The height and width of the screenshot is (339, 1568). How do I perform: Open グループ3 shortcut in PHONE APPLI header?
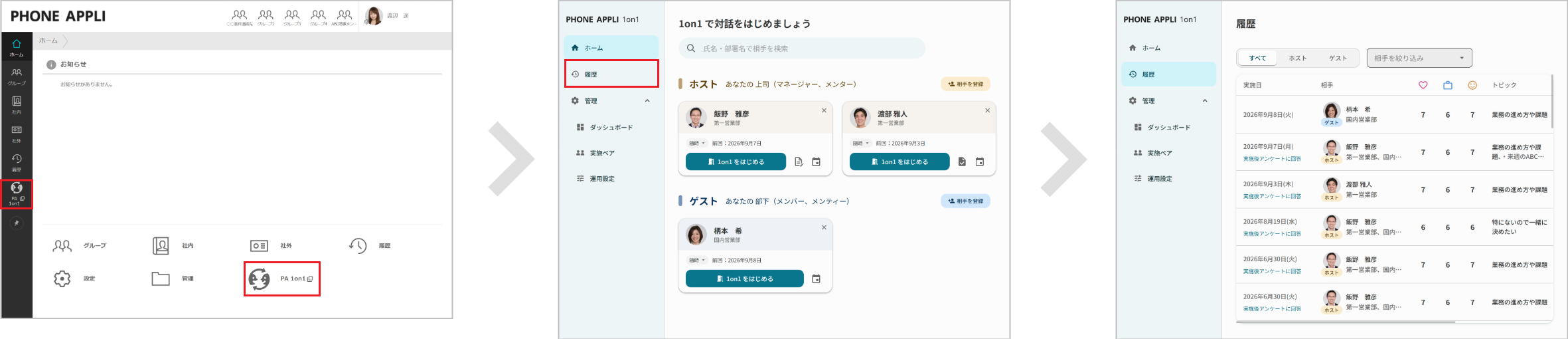[292, 17]
